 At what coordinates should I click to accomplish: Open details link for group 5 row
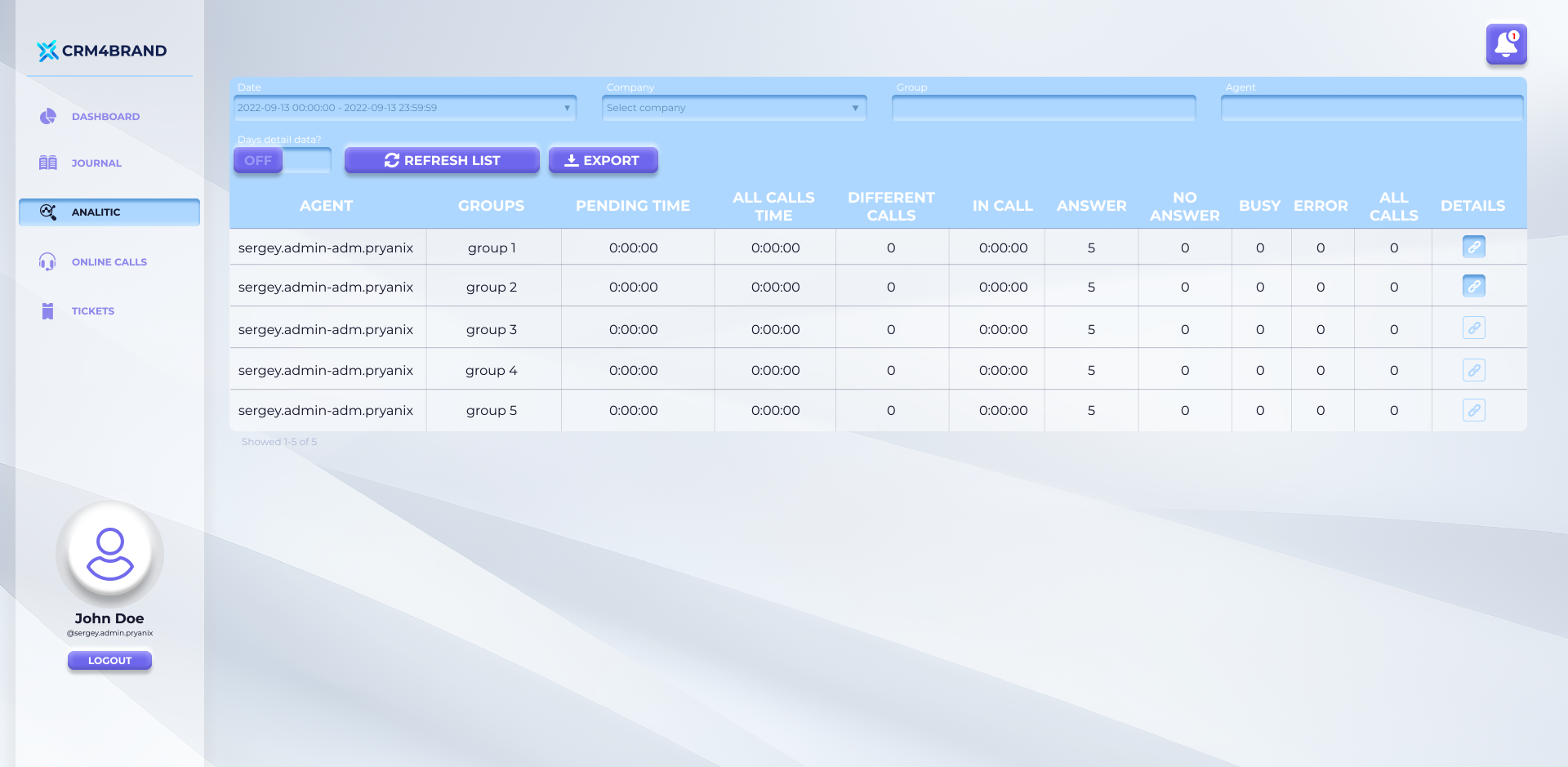[1473, 410]
